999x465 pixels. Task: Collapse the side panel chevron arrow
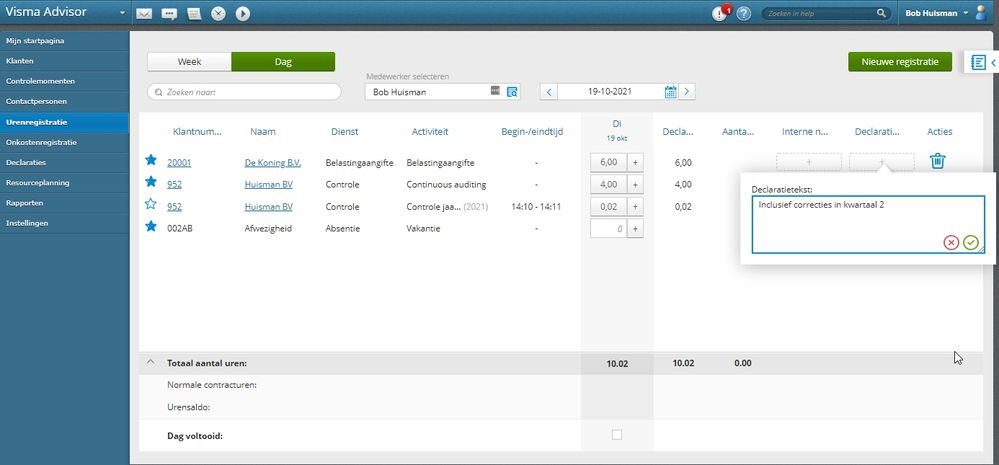[993, 62]
